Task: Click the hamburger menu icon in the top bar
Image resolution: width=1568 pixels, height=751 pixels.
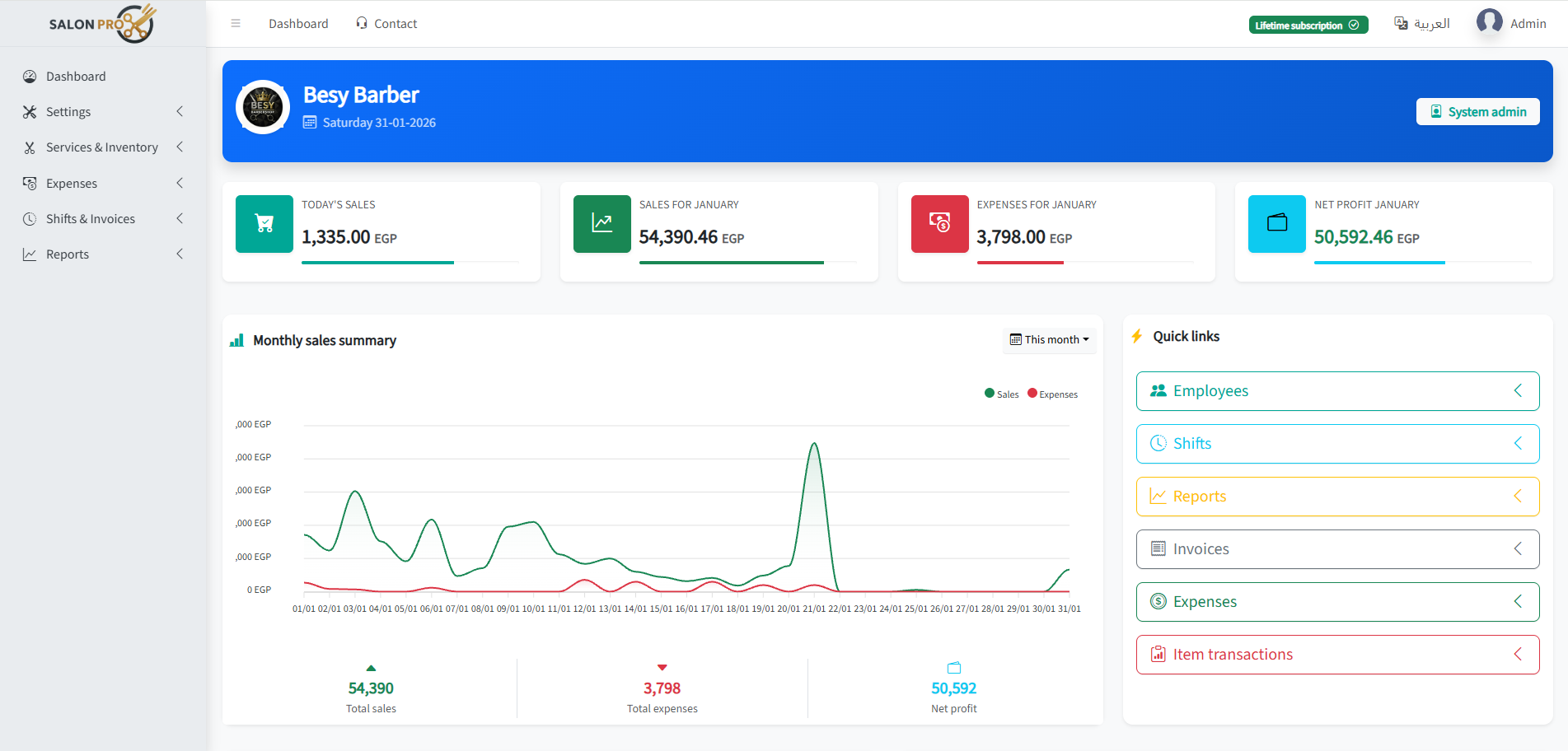Action: (x=236, y=23)
